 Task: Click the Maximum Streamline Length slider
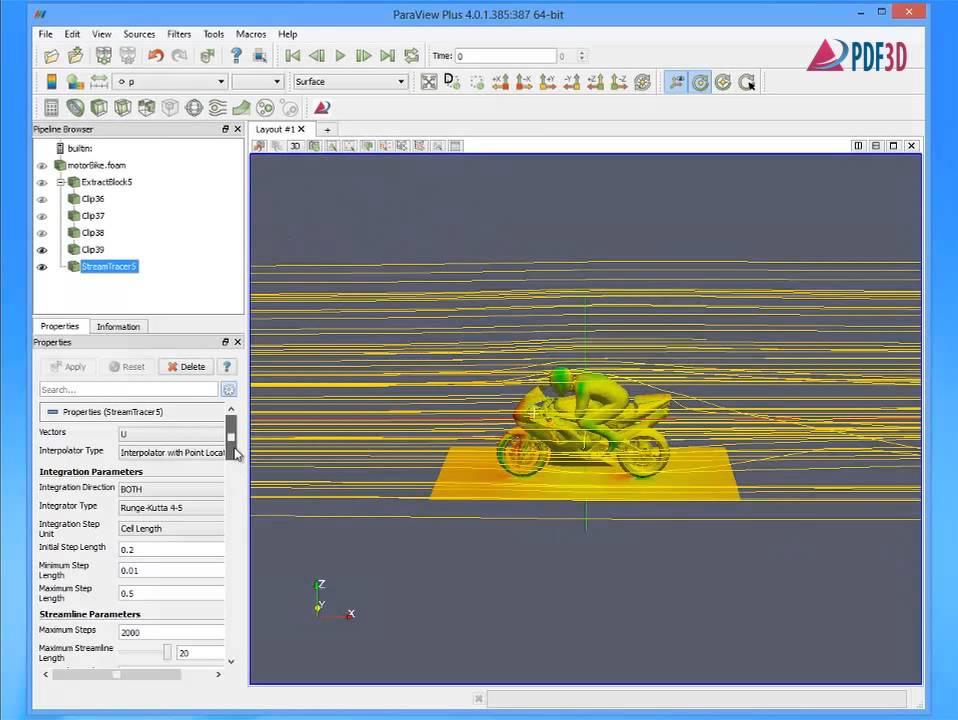(x=166, y=653)
